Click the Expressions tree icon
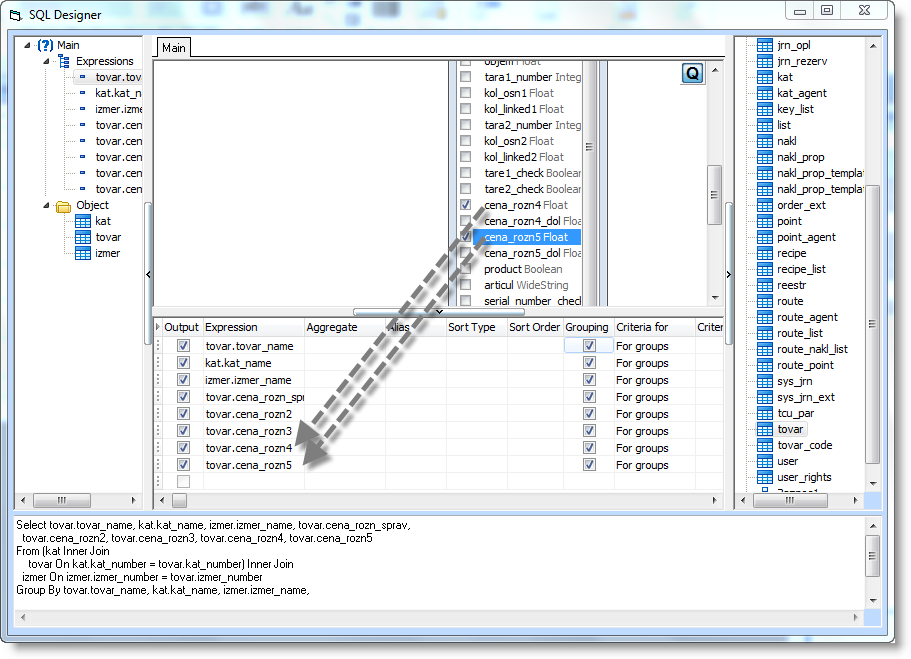This screenshot has height=659, width=911. 64,61
